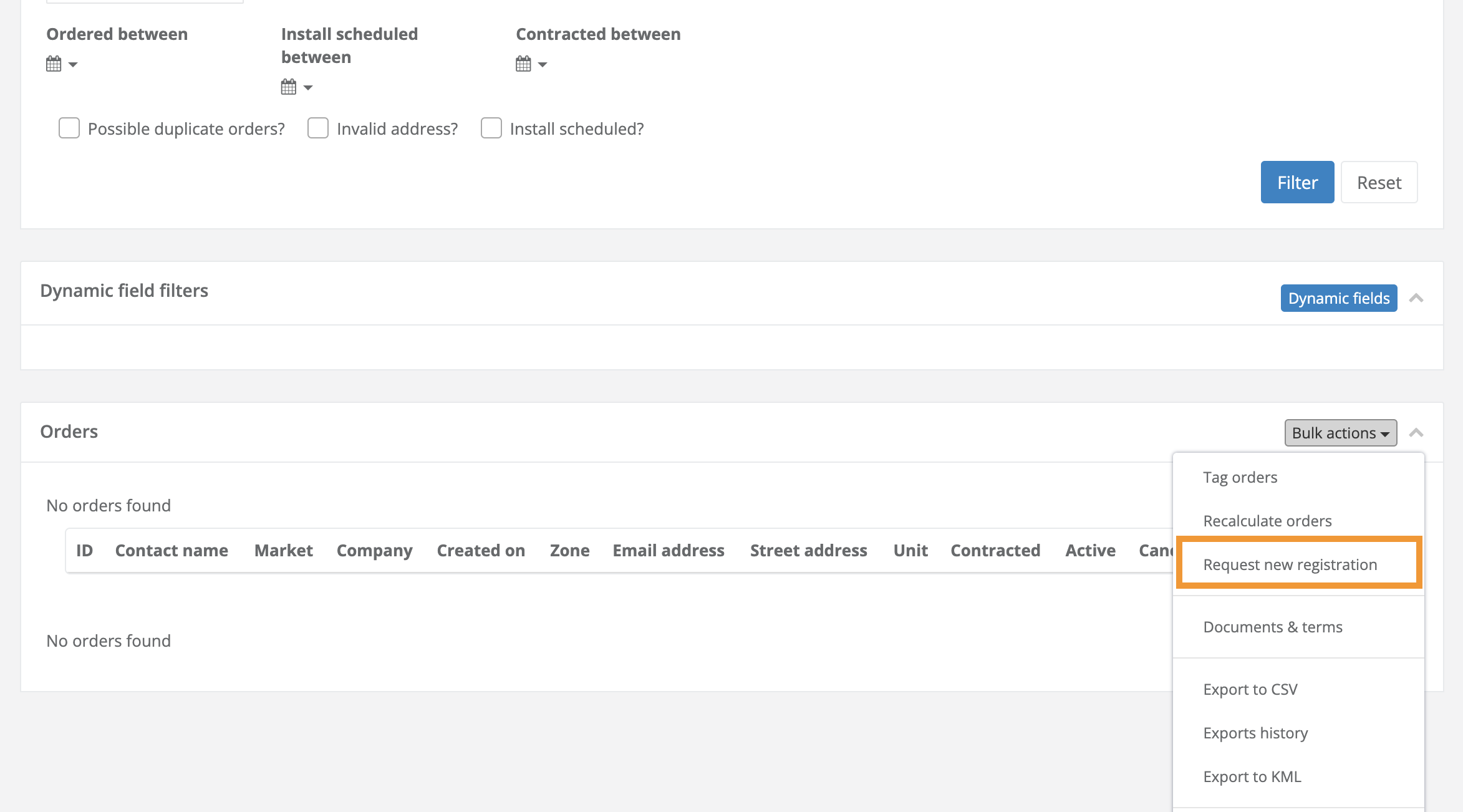The image size is (1463, 812).
Task: Expand the Contracted between dropdown caret
Action: (x=543, y=65)
